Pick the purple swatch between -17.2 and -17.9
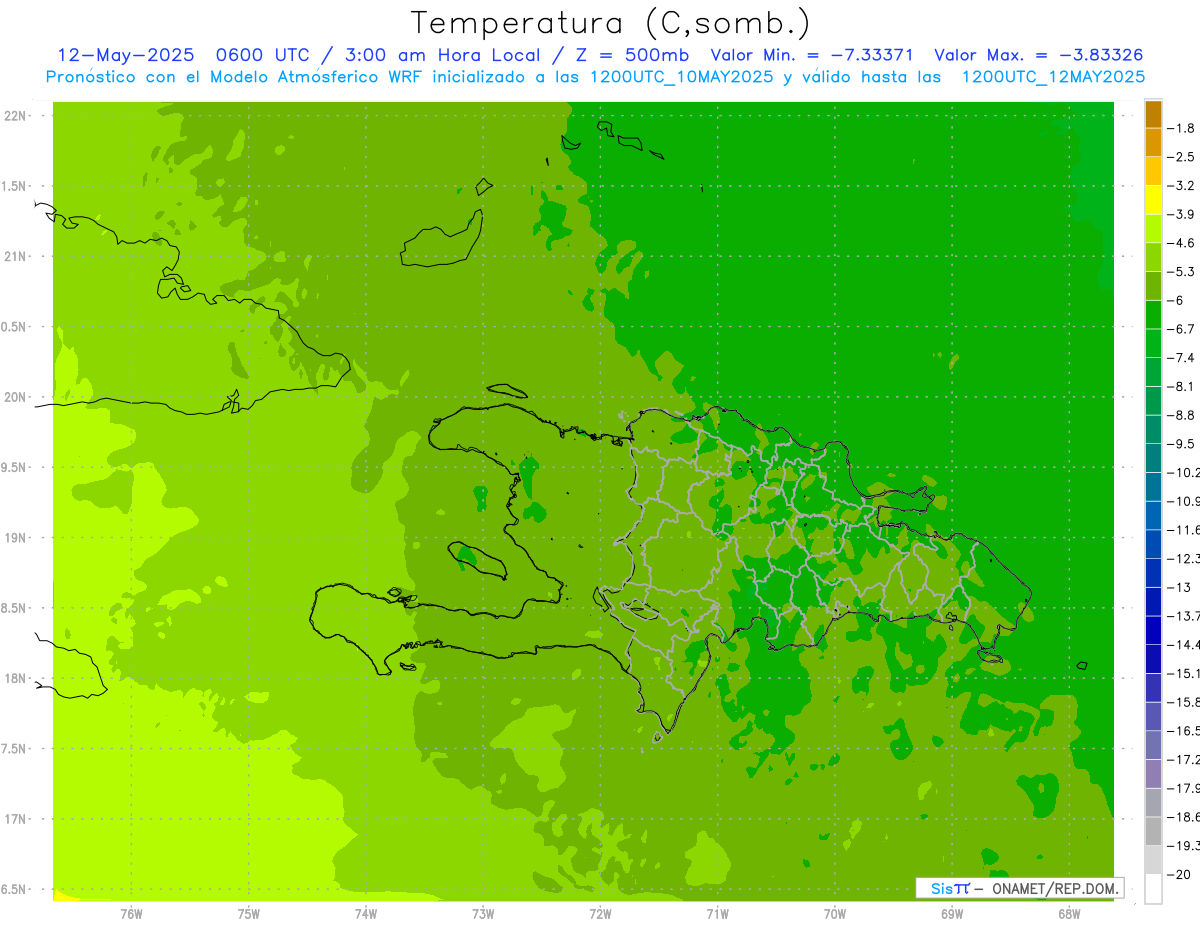1200x927 pixels. 1153,774
